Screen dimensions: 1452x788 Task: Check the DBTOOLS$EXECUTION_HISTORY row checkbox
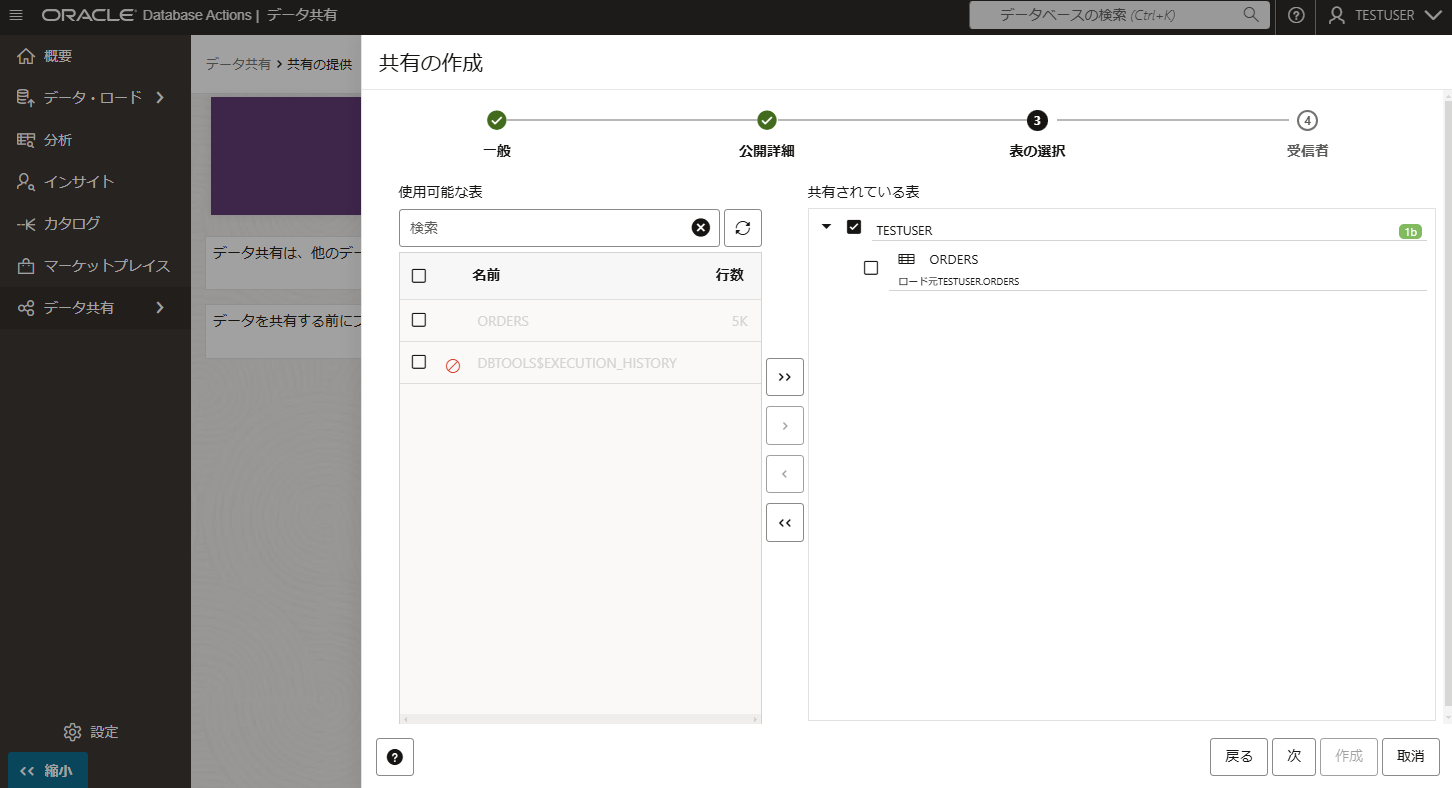point(419,362)
